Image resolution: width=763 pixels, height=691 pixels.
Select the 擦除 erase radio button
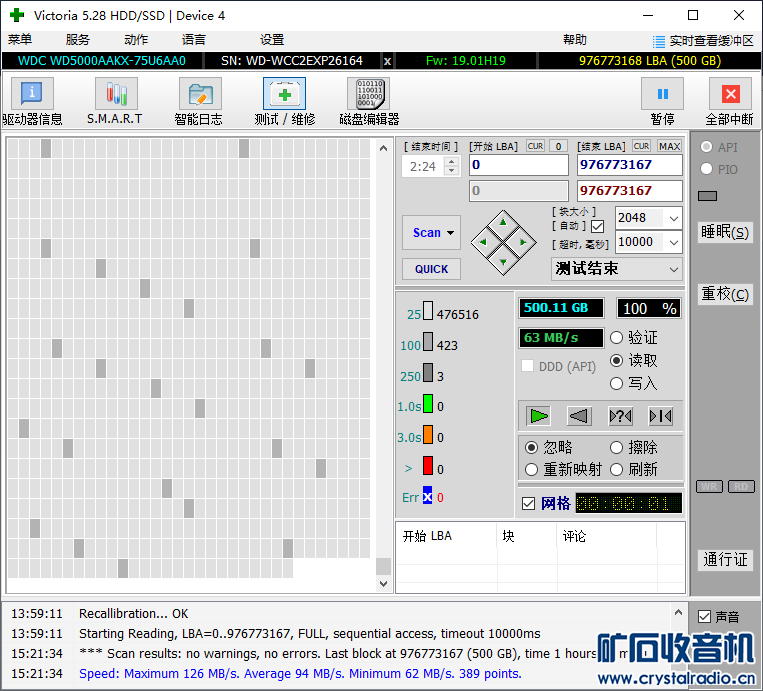tap(616, 447)
